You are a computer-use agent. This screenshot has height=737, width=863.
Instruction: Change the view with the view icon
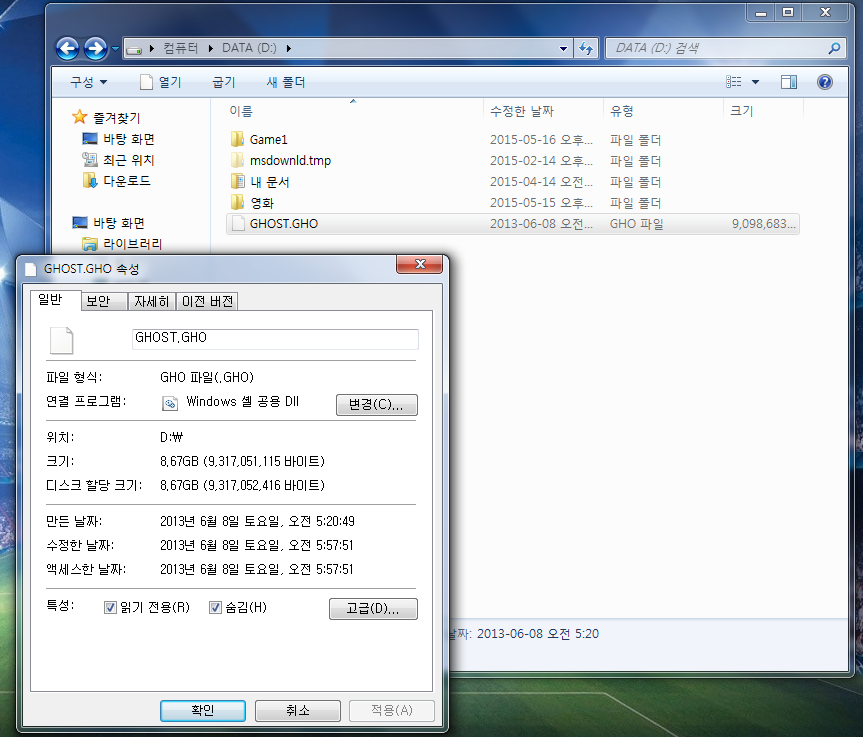(734, 82)
